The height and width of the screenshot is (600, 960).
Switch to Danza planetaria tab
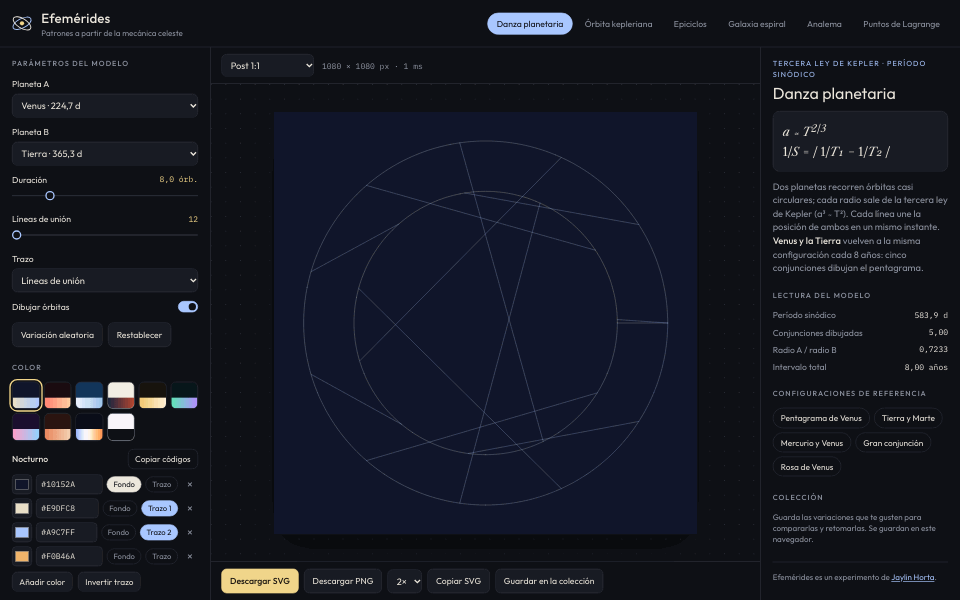pyautogui.click(x=530, y=24)
